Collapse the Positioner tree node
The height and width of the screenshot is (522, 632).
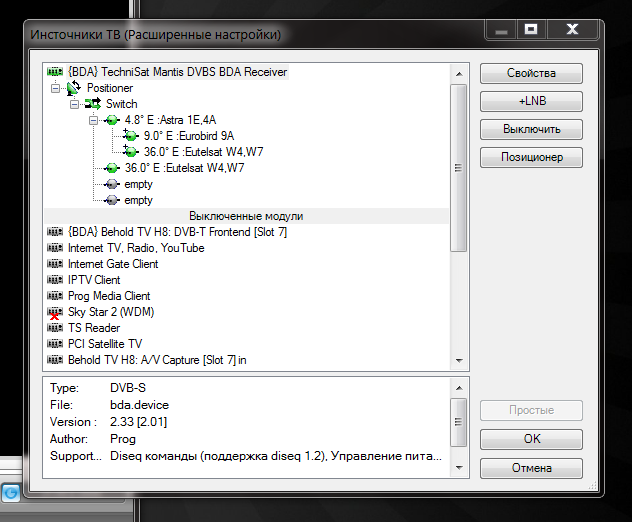(57, 88)
